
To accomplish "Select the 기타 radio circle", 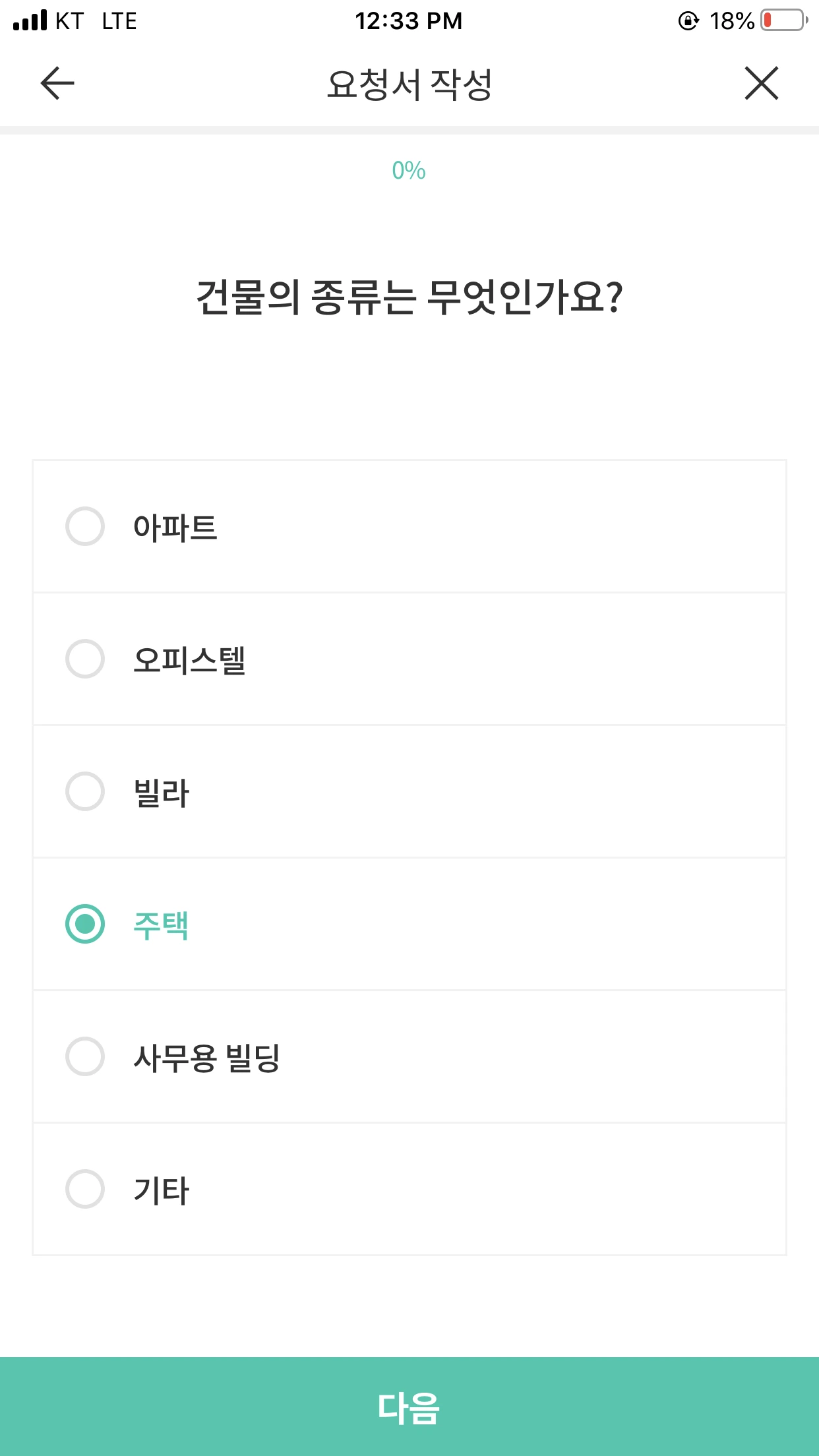I will 85,1189.
